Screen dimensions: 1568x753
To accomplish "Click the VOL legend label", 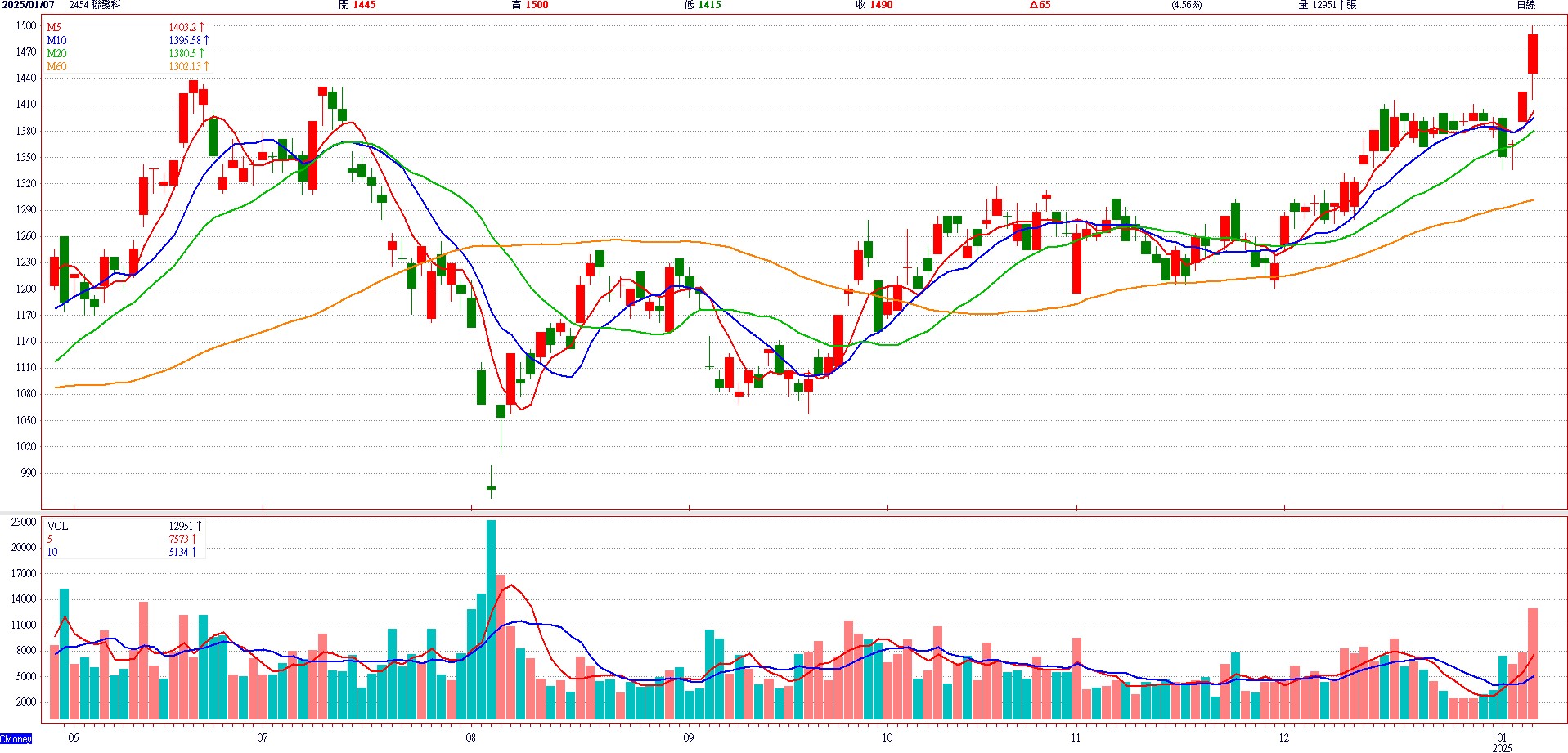I will [x=57, y=526].
